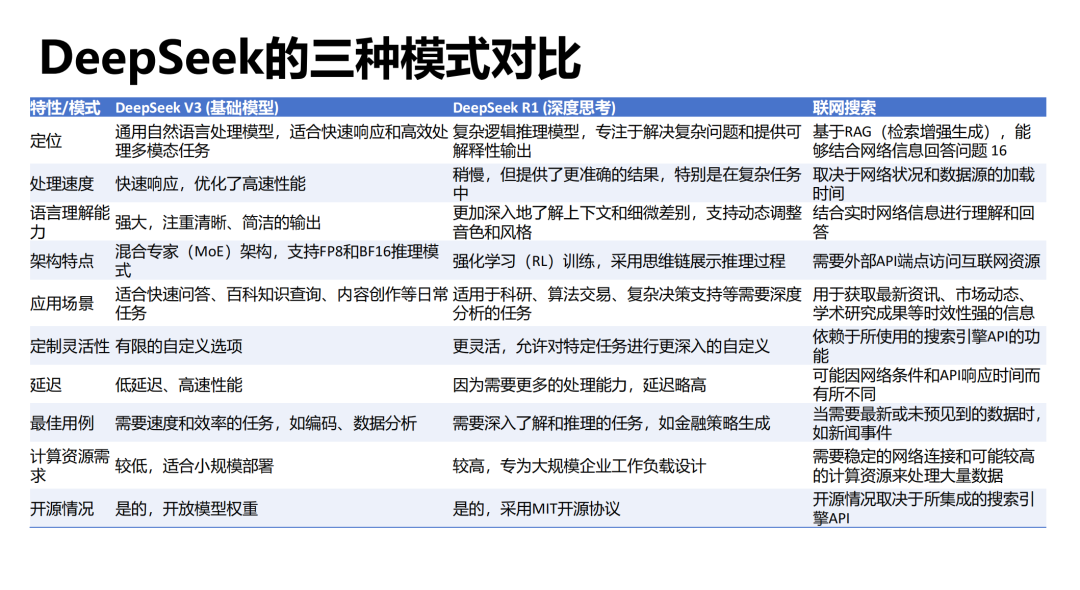Image resolution: width=1080 pixels, height=590 pixels.
Task: Select cell '强大，注重清晰、简洁的输出'
Action: click(x=218, y=222)
